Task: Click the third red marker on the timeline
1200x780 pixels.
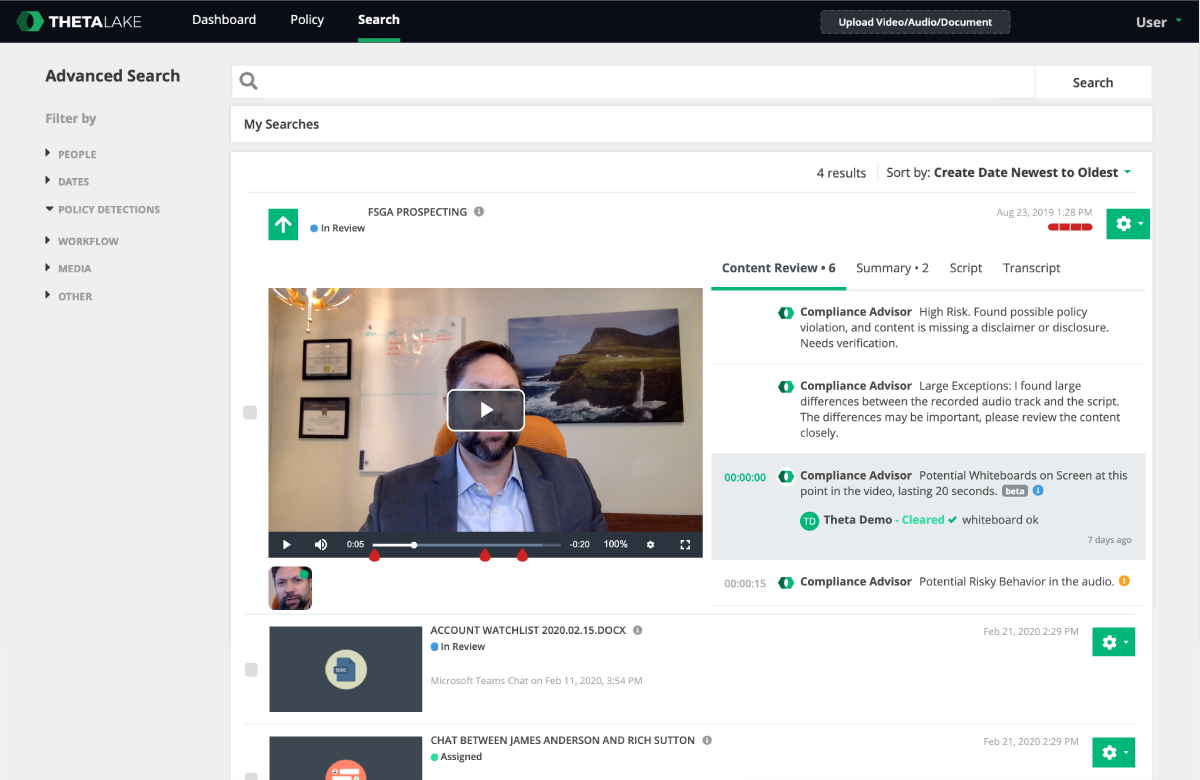Action: (522, 555)
